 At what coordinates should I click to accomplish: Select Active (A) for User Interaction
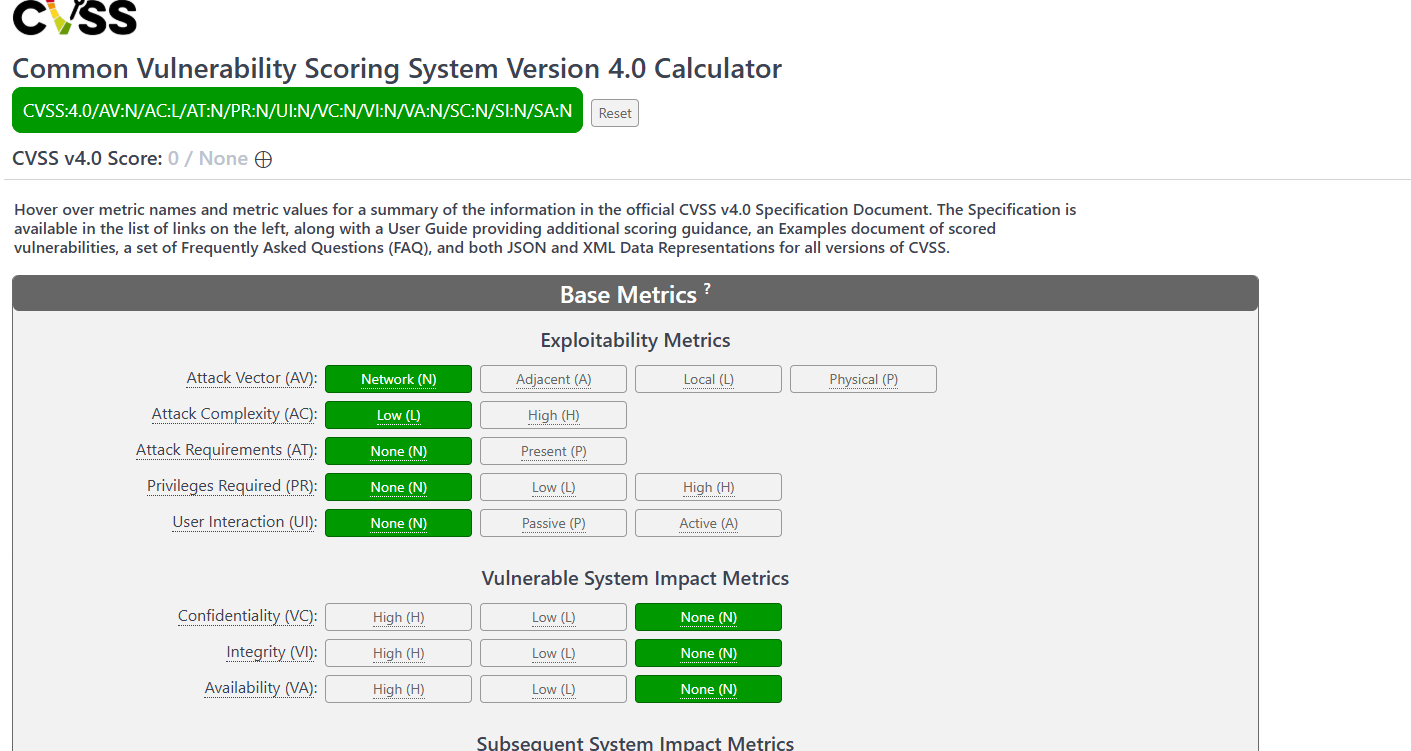(708, 523)
